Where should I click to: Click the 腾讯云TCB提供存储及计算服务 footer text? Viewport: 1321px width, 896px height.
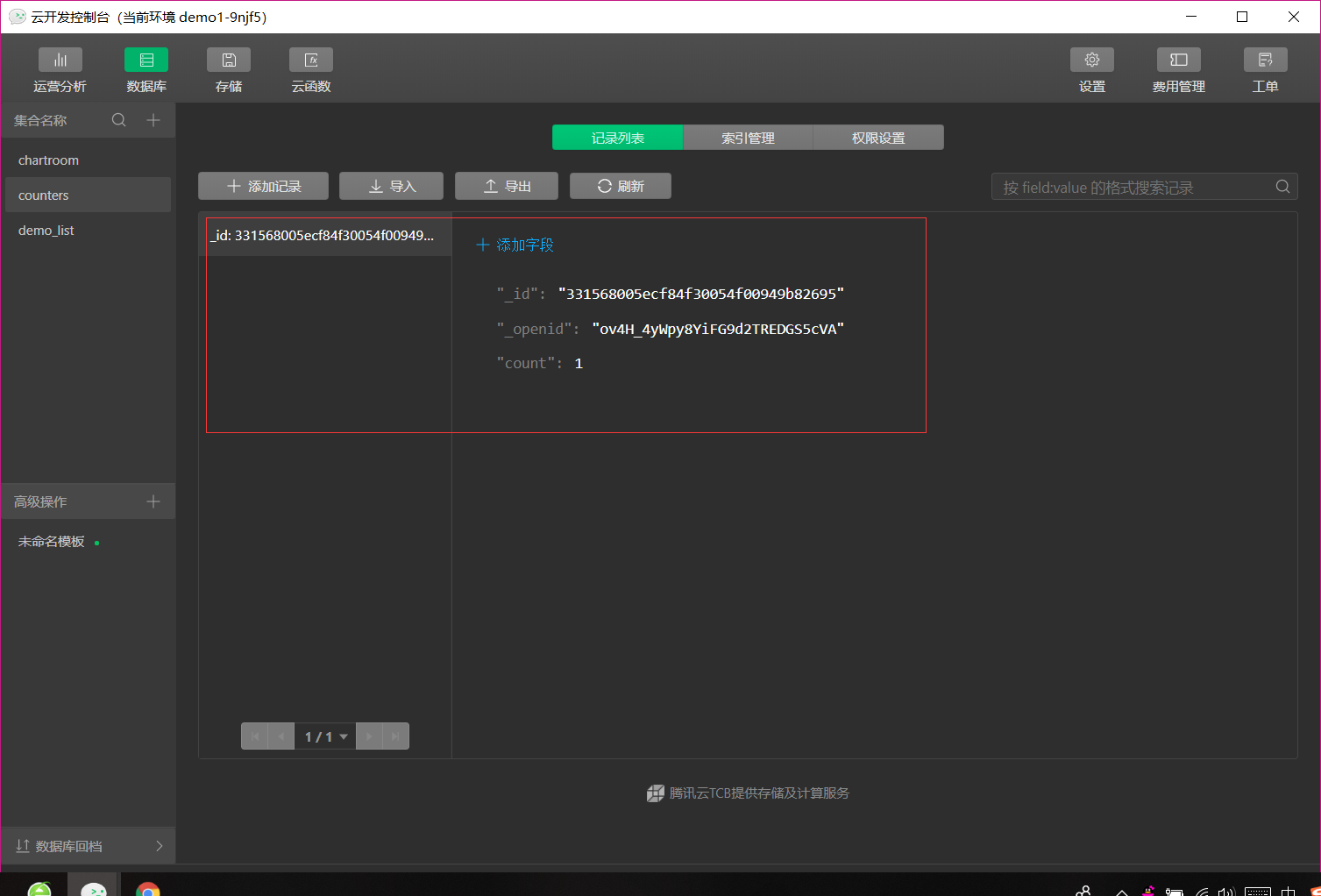tap(759, 793)
